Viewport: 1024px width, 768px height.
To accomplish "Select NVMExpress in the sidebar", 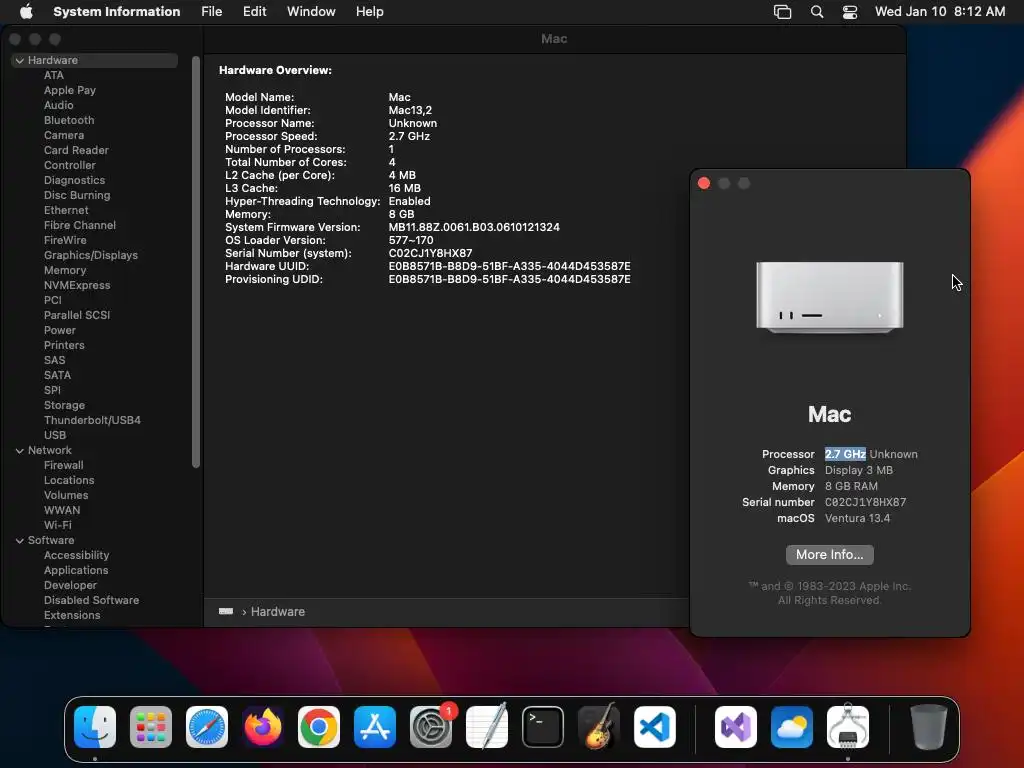I will click(76, 285).
